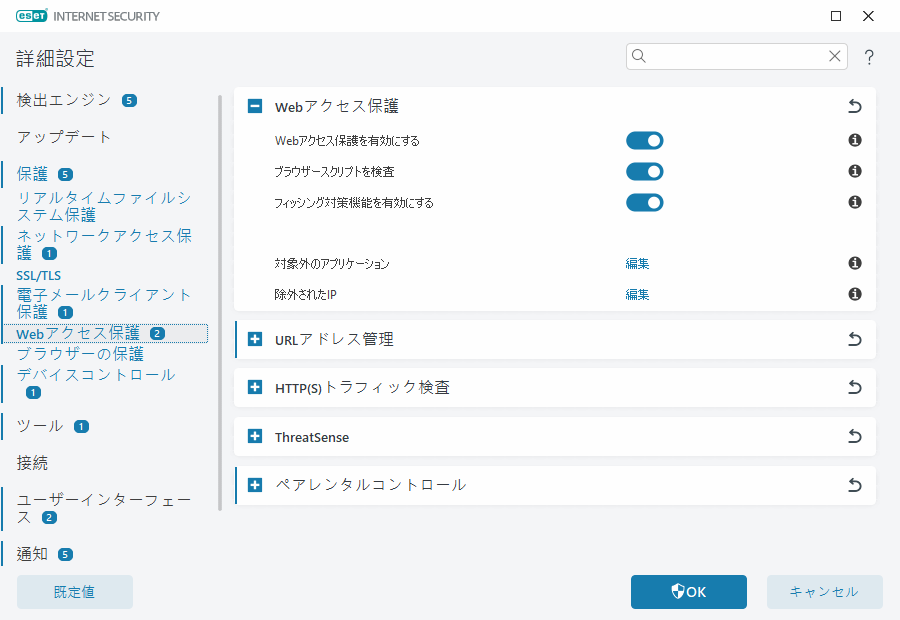
Task: Open デバイスコントロール settings
Action: [93, 373]
